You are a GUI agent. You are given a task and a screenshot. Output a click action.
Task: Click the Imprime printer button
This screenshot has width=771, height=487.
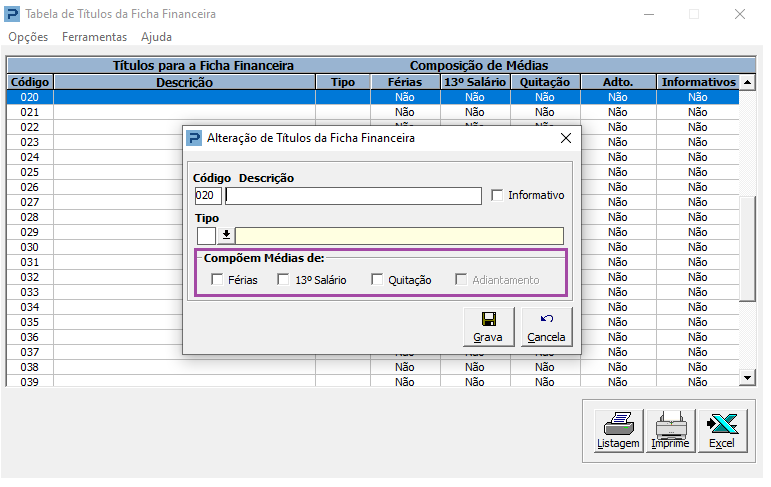coord(670,432)
